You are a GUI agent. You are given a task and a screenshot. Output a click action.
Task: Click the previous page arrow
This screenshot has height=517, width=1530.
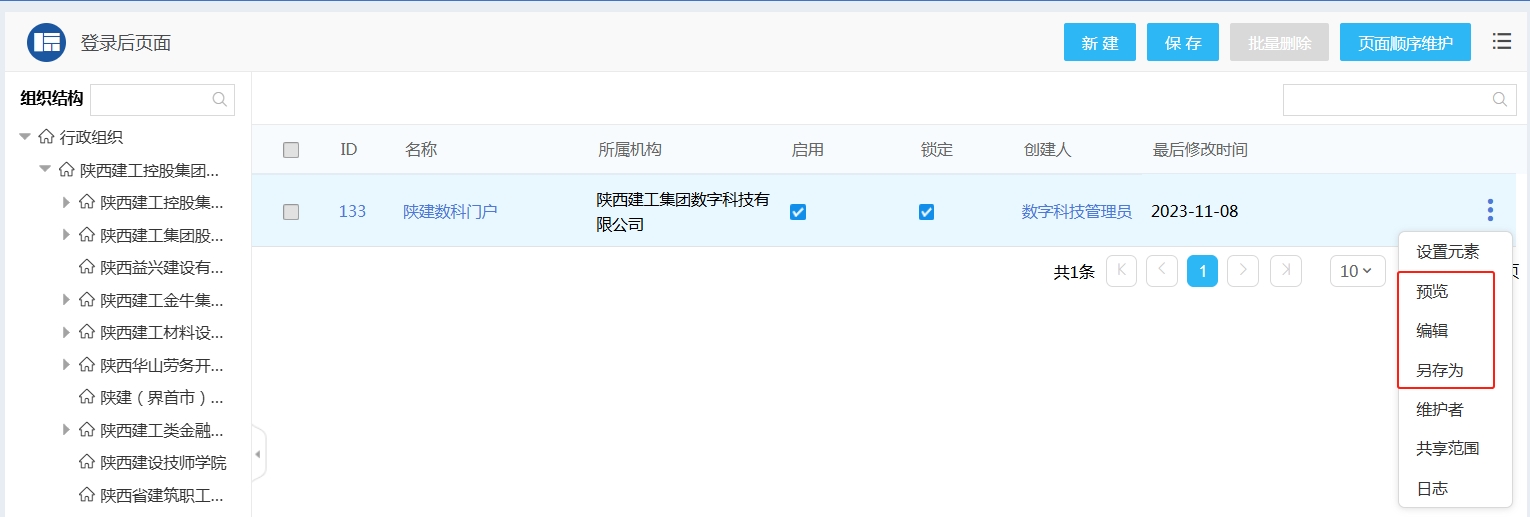click(x=1162, y=271)
